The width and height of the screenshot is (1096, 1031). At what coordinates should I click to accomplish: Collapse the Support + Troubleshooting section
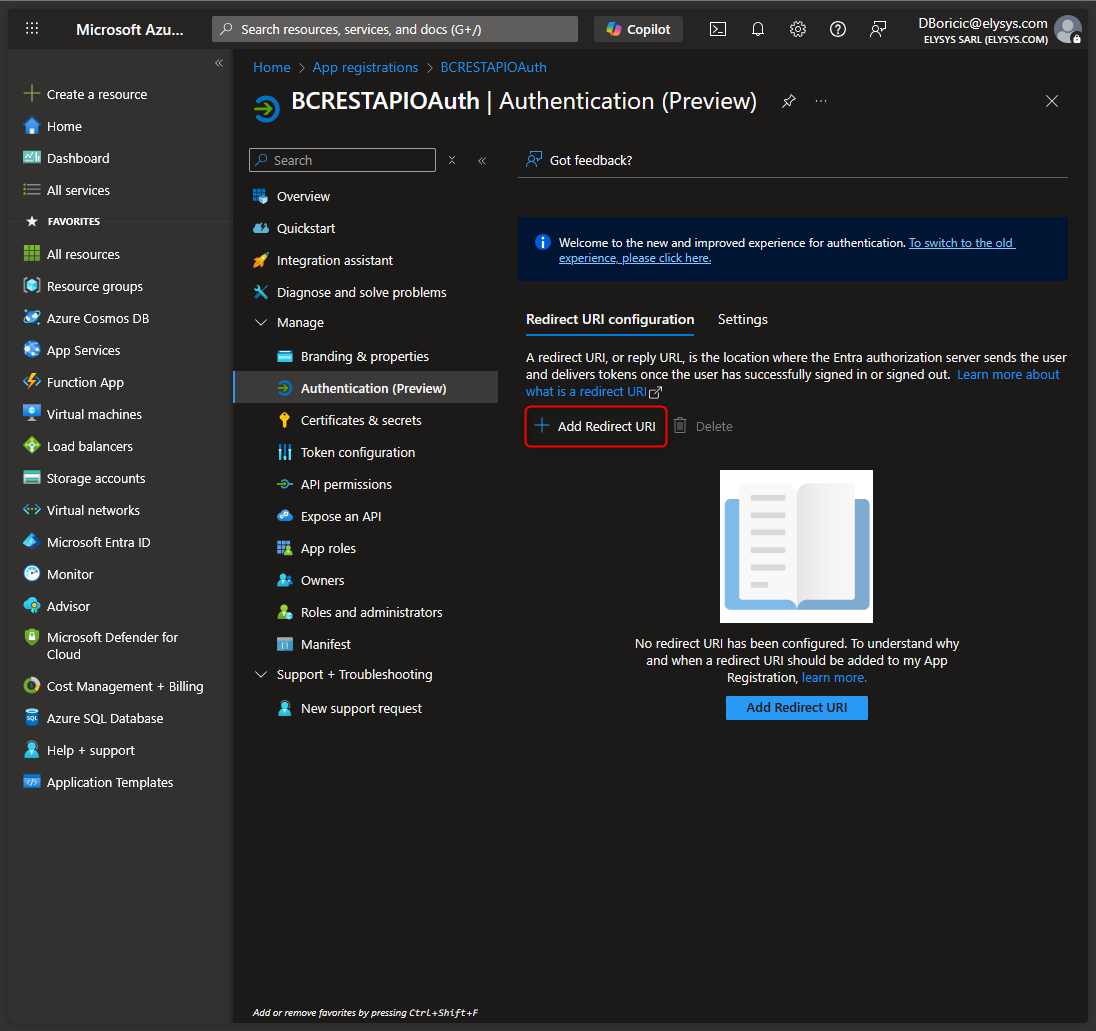261,675
